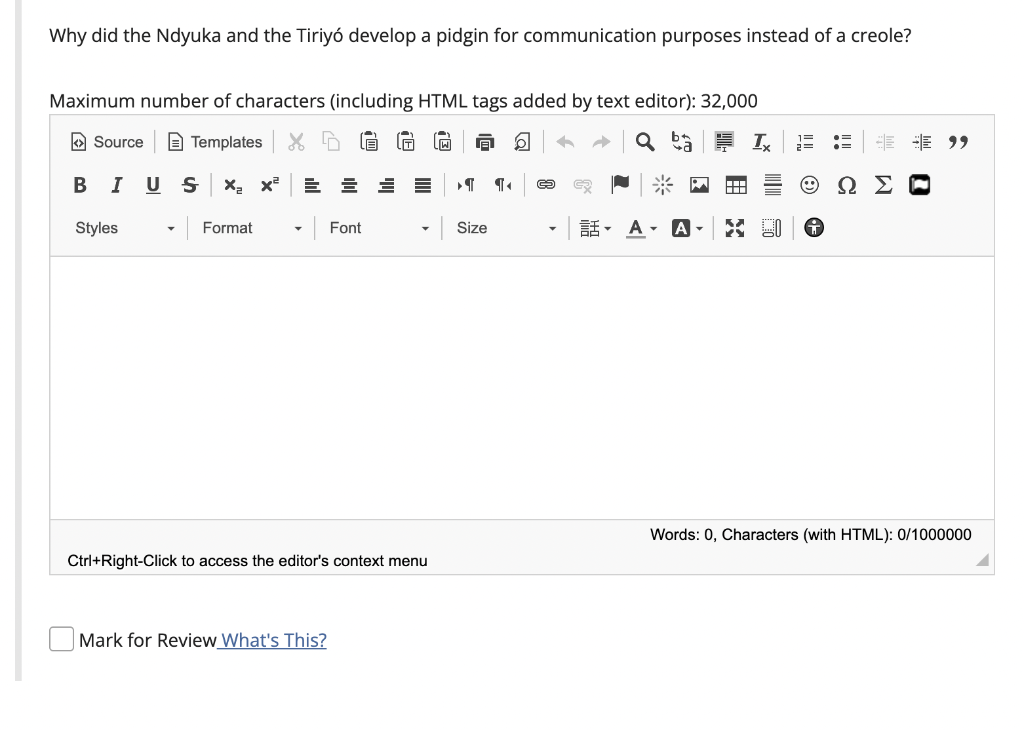Pick a text color from the A dropdown
1024x730 pixels.
pos(635,228)
